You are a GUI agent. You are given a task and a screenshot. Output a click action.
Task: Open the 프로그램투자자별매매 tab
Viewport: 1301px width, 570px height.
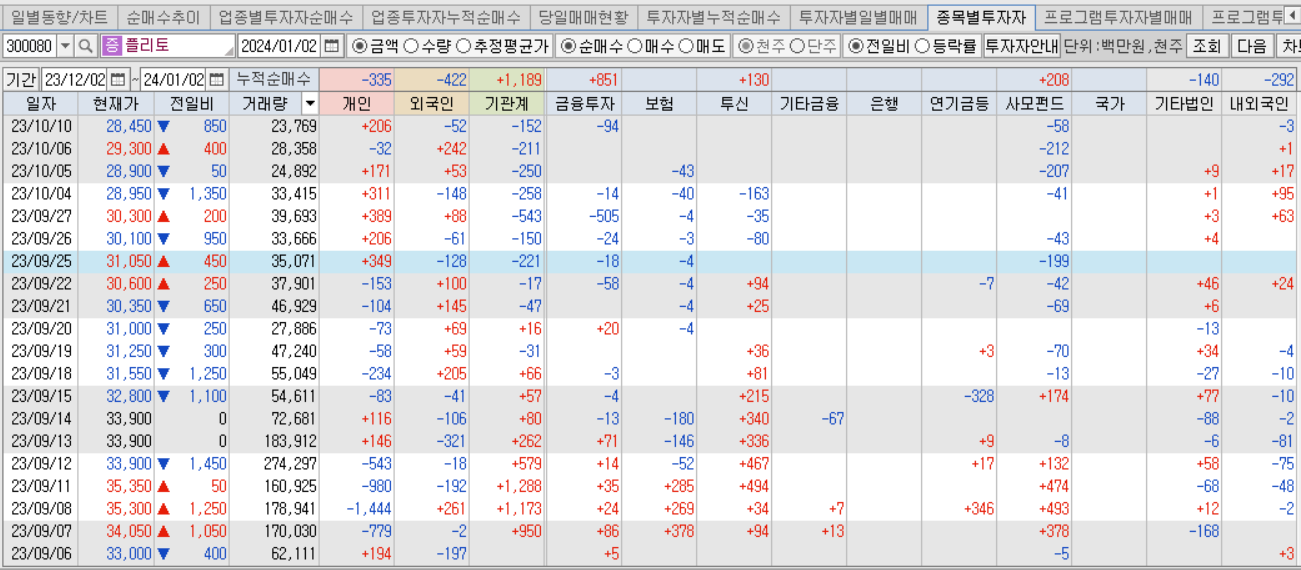pos(1118,17)
